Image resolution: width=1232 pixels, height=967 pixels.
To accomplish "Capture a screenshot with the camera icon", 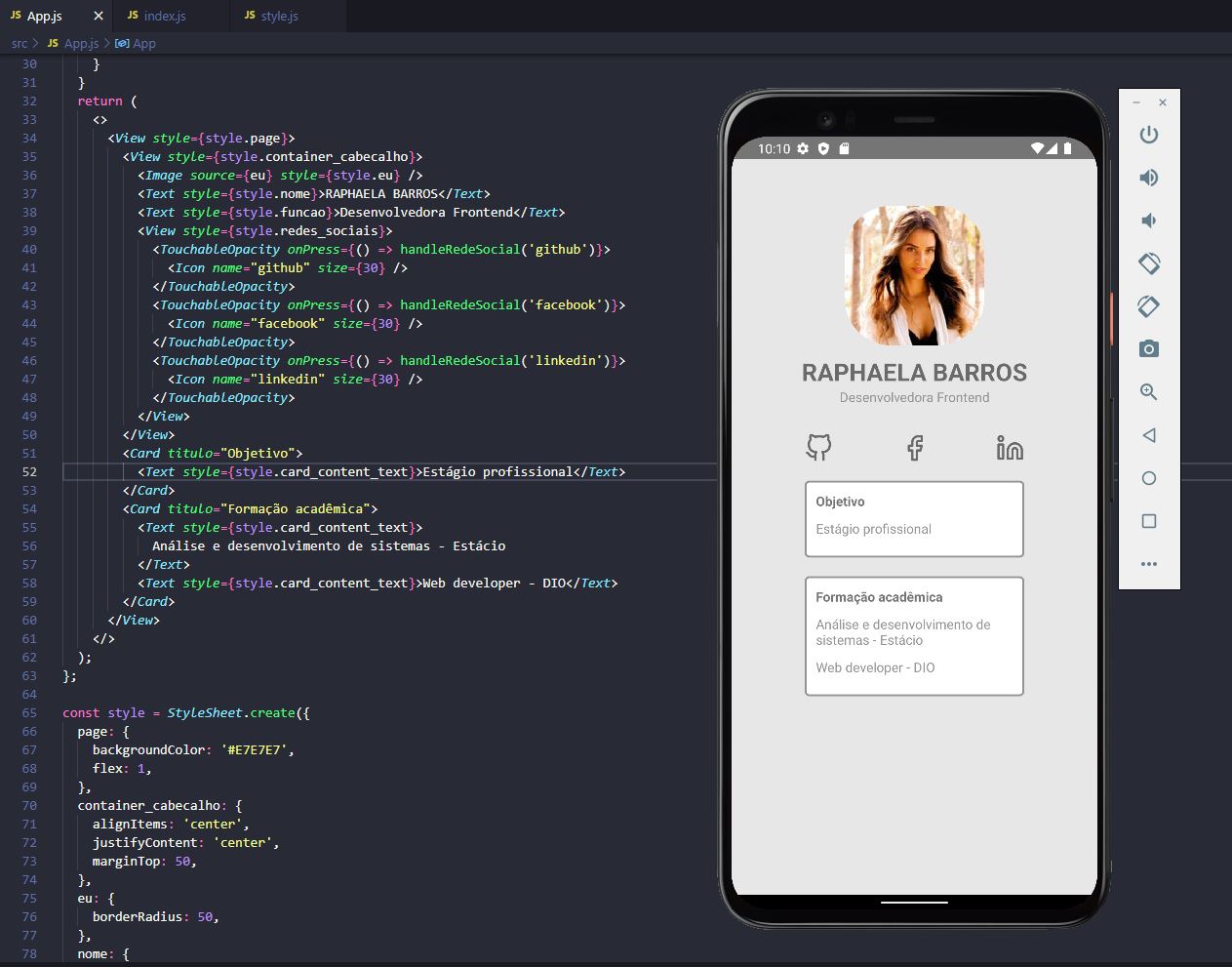I will (1148, 348).
